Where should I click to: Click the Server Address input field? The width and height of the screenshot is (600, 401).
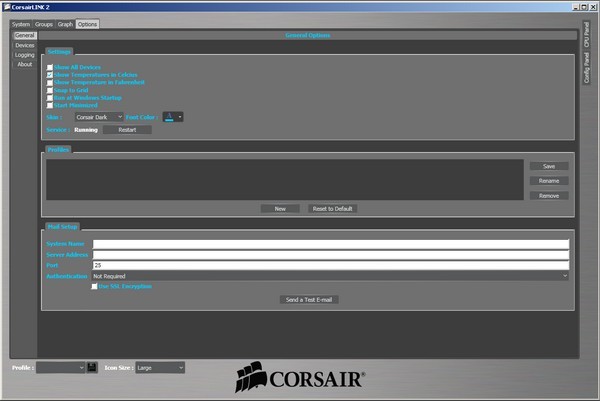click(x=331, y=255)
